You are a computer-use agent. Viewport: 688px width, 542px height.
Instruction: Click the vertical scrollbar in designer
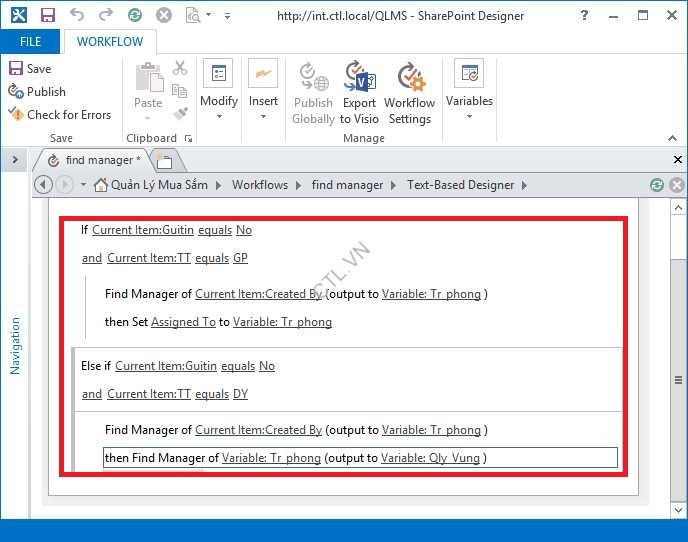678,380
